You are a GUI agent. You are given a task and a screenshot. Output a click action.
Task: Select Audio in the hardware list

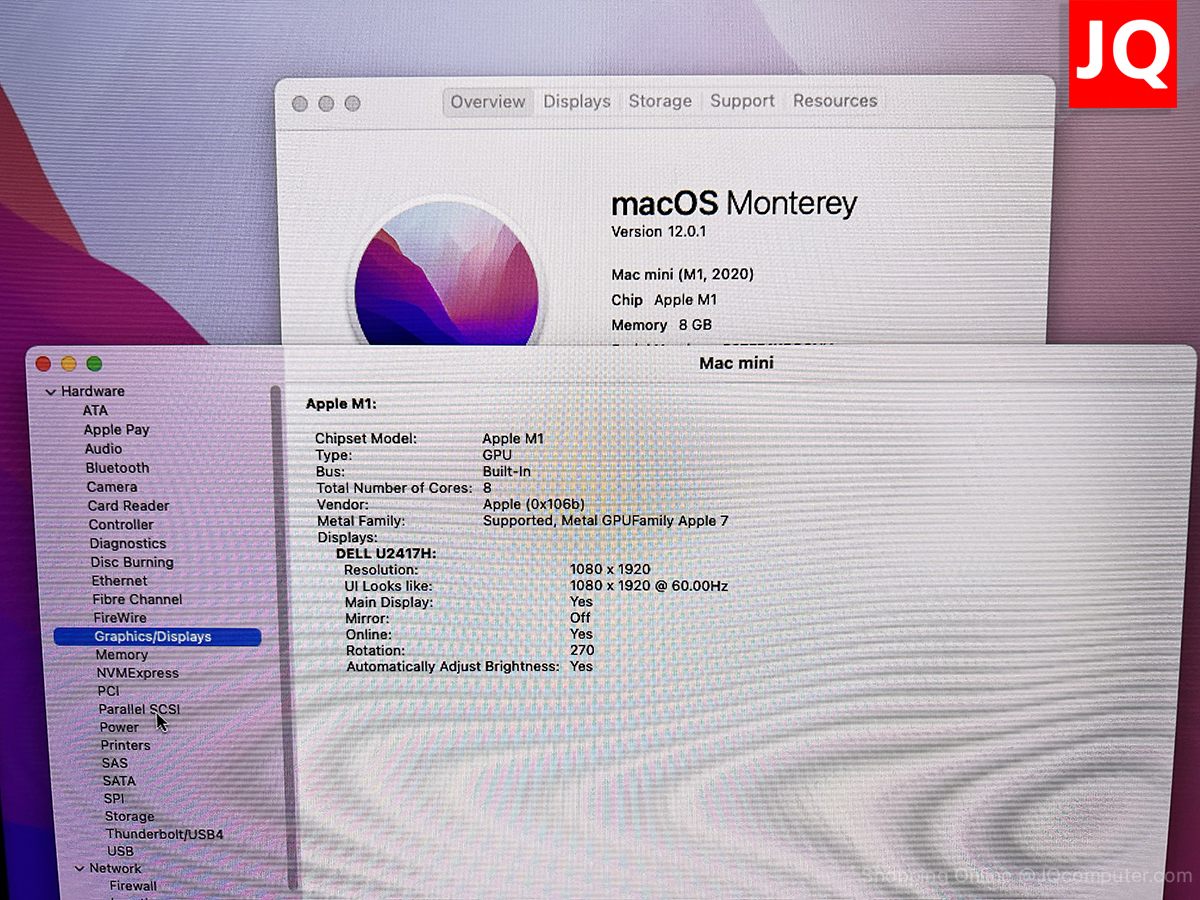pyautogui.click(x=103, y=449)
